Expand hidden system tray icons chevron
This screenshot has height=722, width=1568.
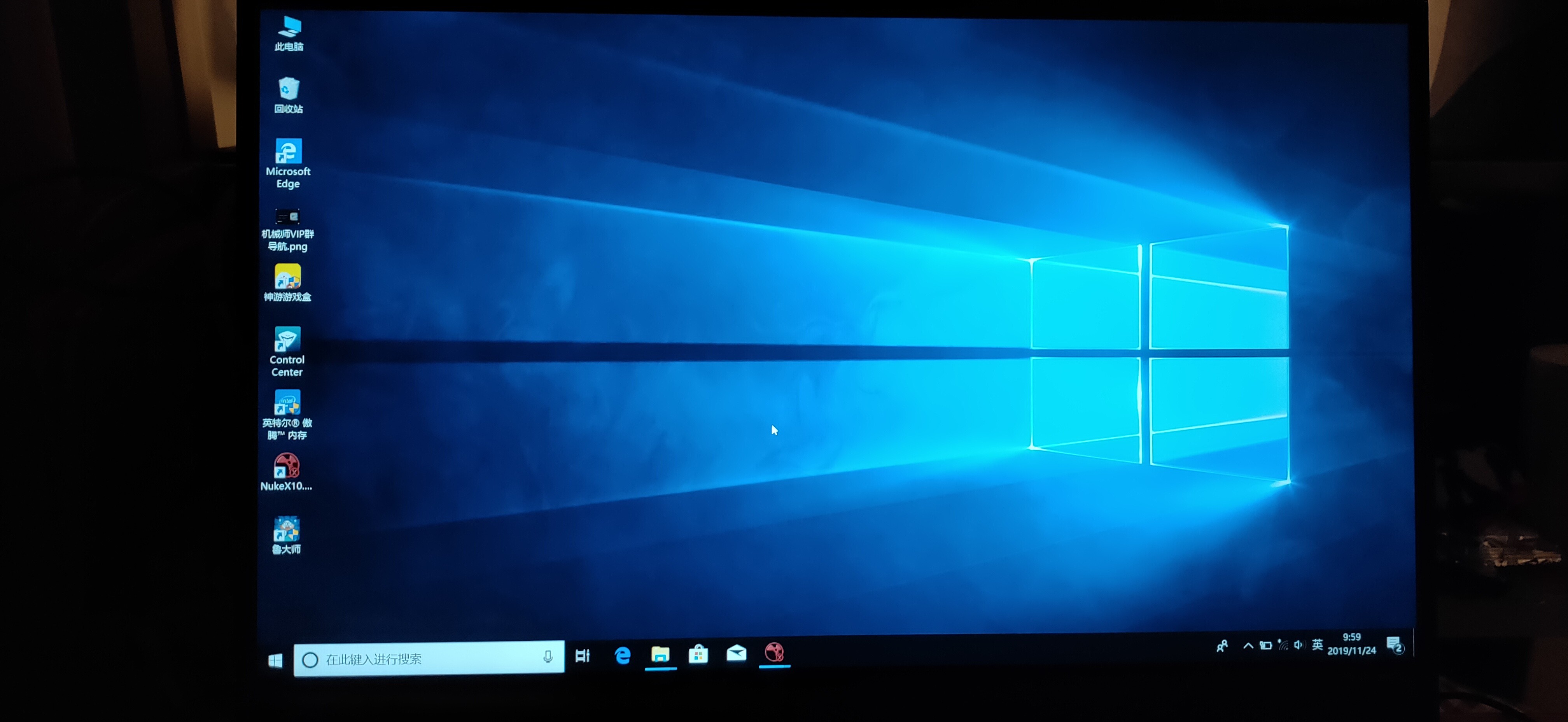(x=1248, y=646)
